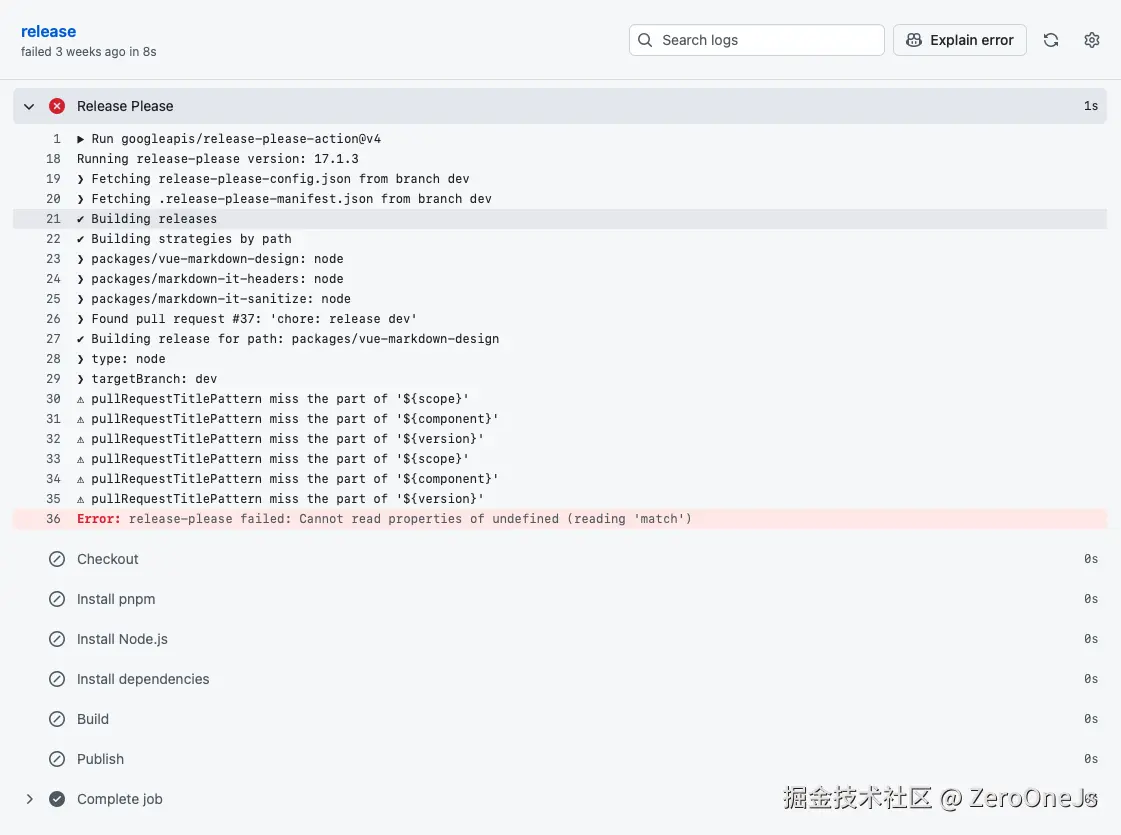1121x835 pixels.
Task: Click the red Error: release-please failed line
Action: click(x=560, y=519)
